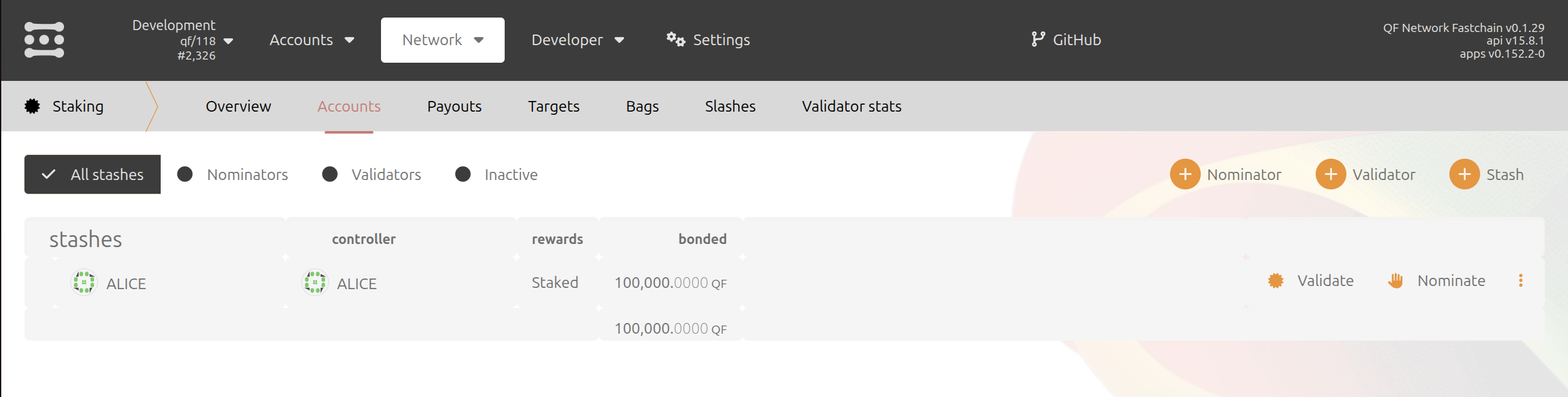Switch to the Payouts tab
1568x397 pixels.
454,105
